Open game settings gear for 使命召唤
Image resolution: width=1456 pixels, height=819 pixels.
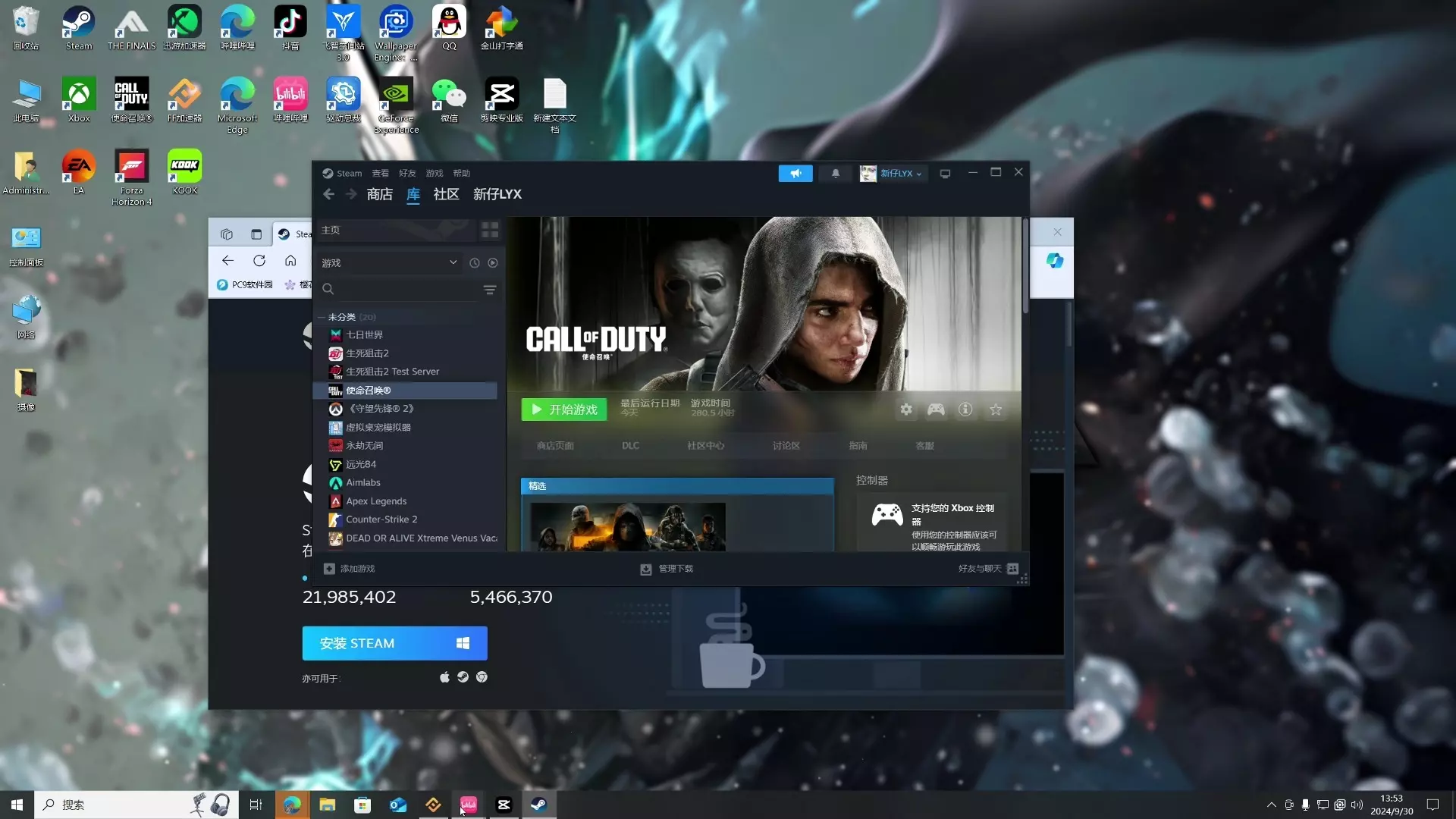[x=906, y=409]
